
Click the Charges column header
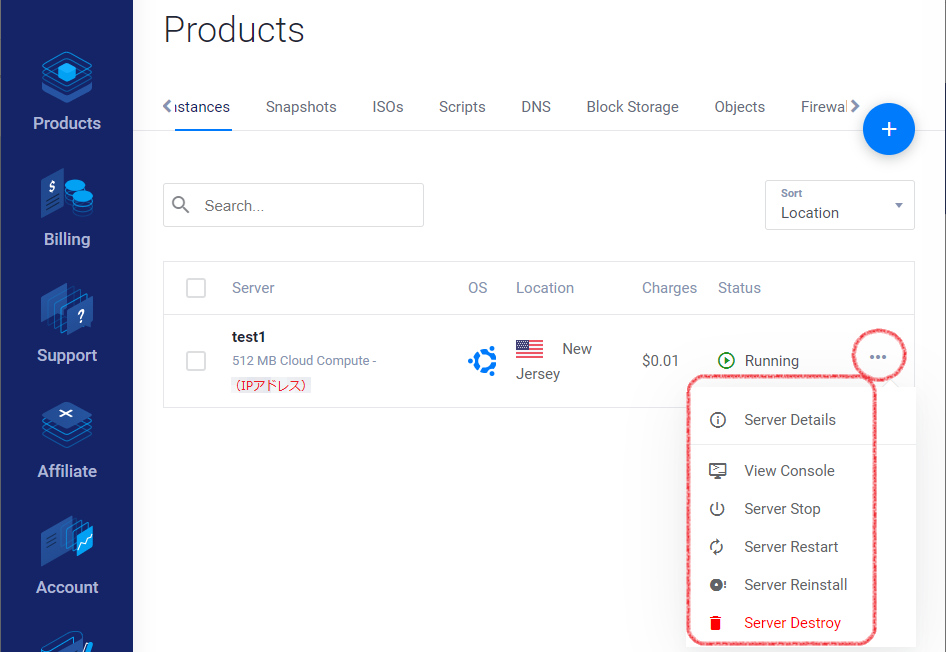click(669, 288)
